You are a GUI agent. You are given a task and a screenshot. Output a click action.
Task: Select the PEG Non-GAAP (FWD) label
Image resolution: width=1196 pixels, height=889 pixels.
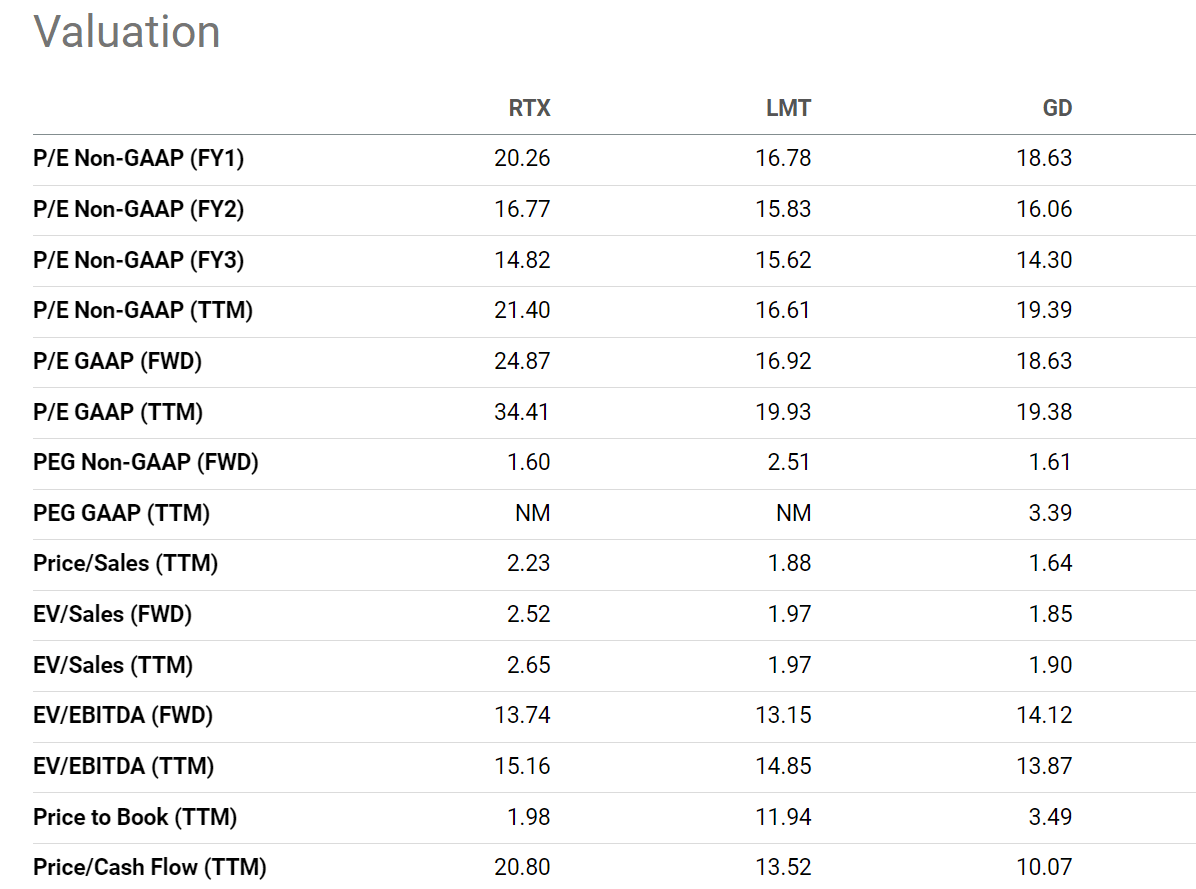145,462
